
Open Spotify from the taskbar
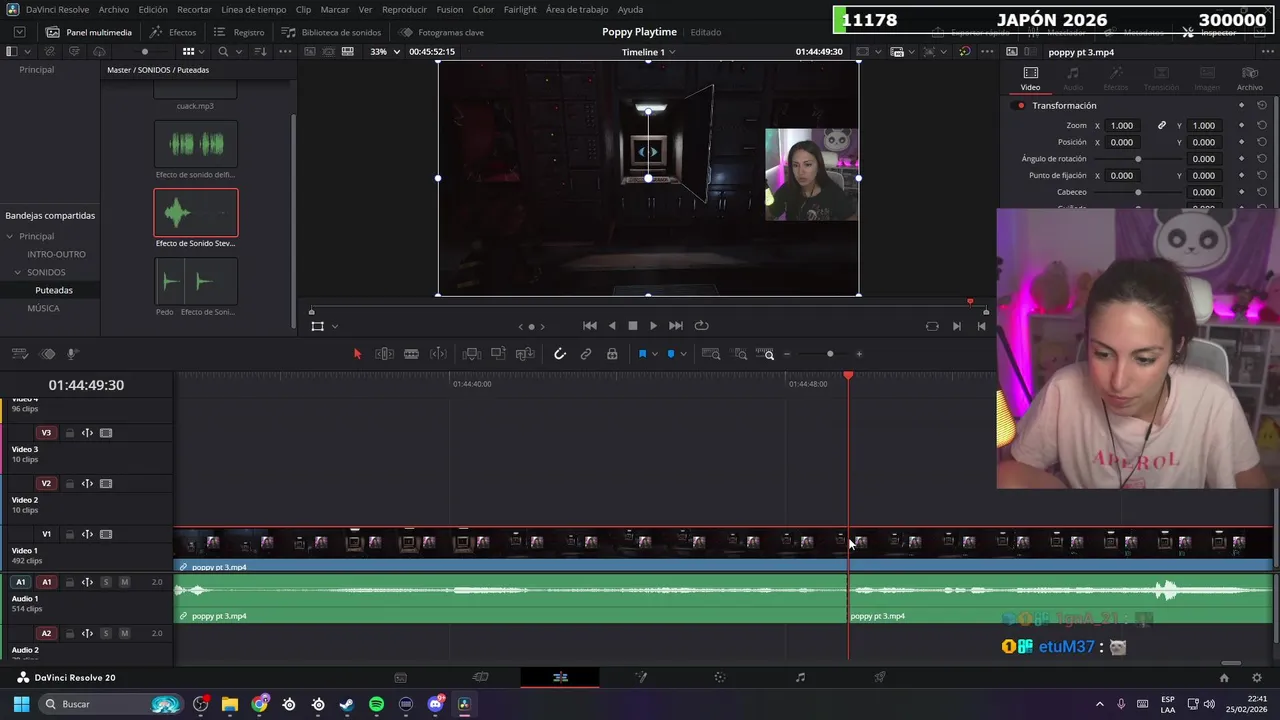376,704
